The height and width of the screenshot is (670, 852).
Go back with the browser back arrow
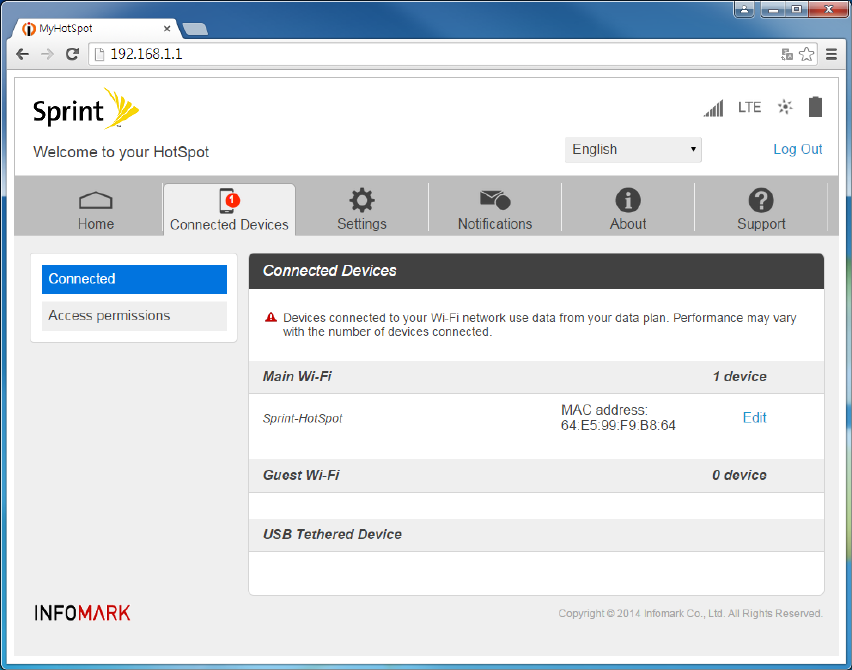point(22,54)
